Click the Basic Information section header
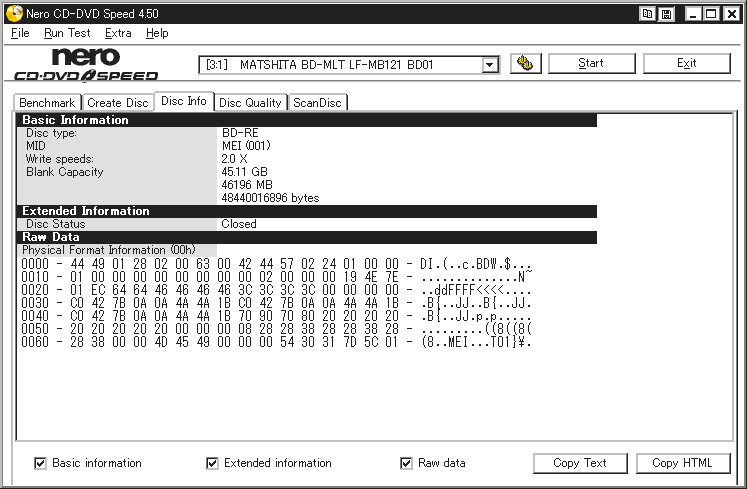Screen dimensions: 747x489 click(307, 120)
